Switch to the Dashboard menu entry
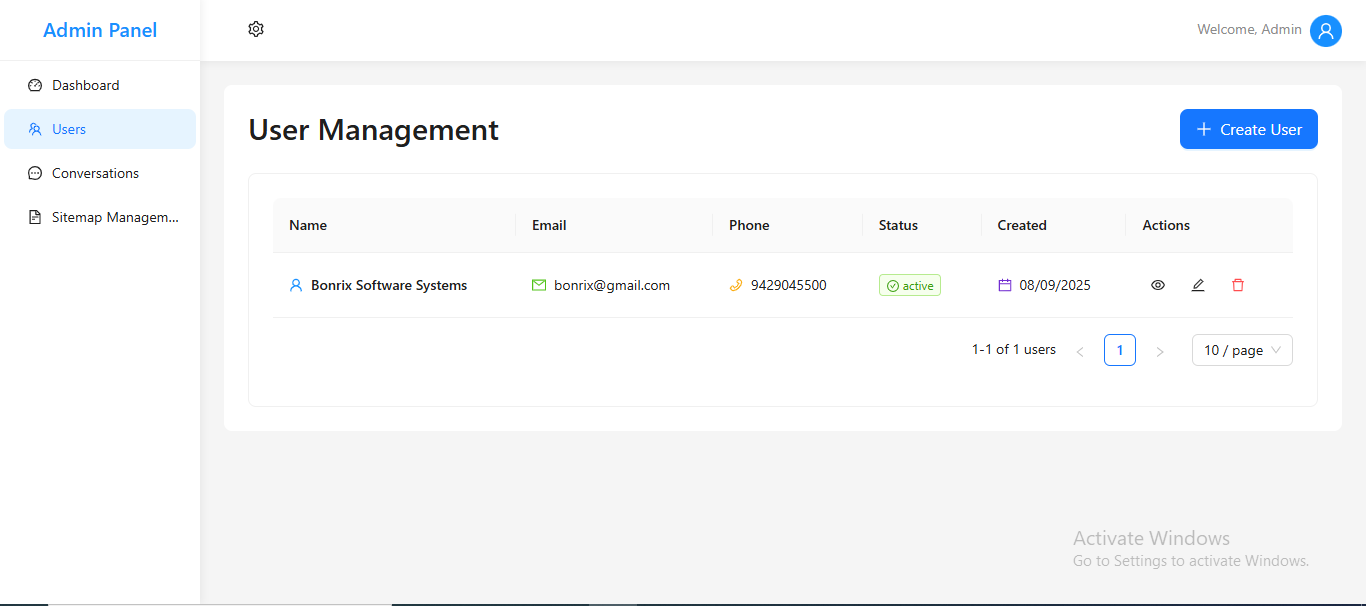 pos(86,85)
